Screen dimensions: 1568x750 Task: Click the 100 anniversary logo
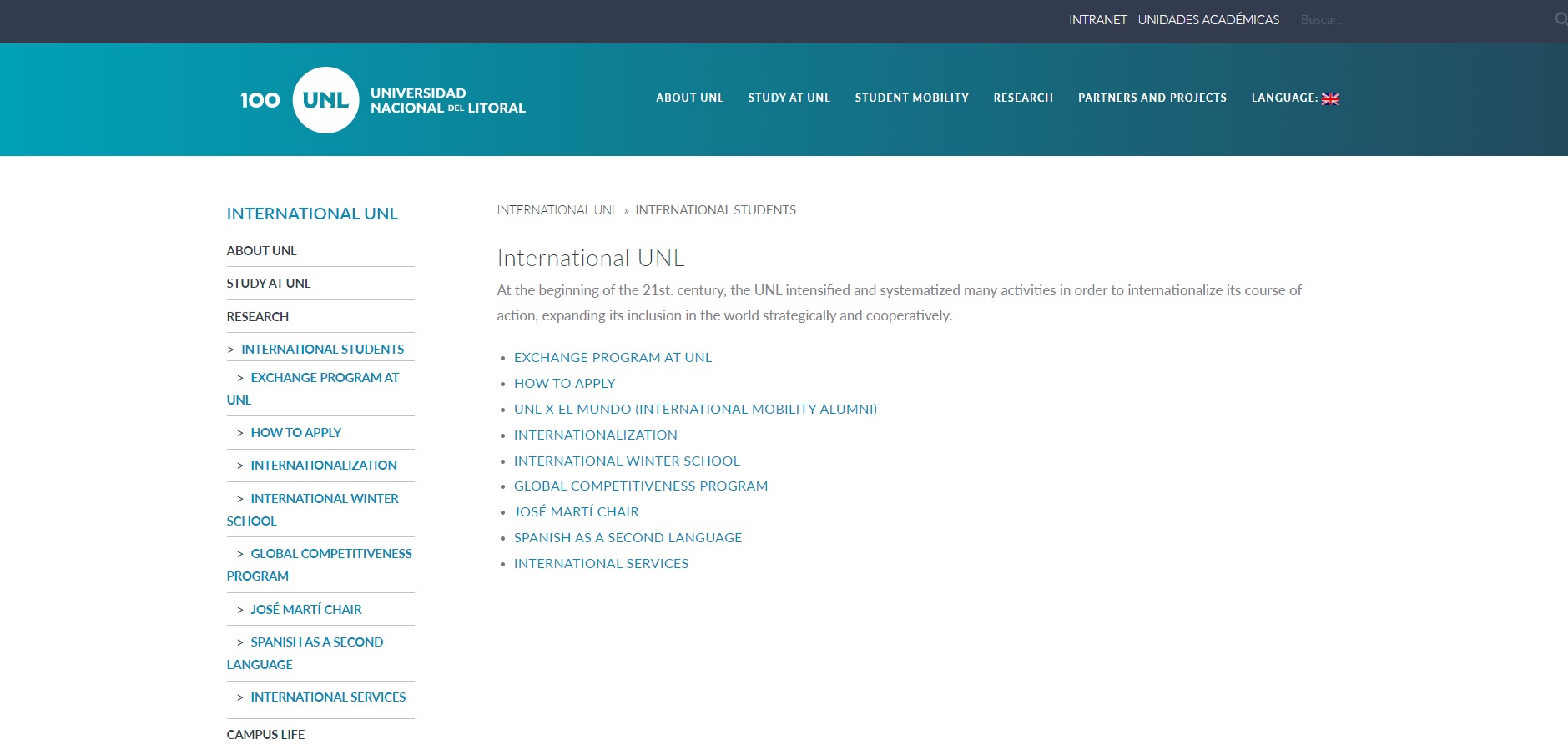pos(260,100)
